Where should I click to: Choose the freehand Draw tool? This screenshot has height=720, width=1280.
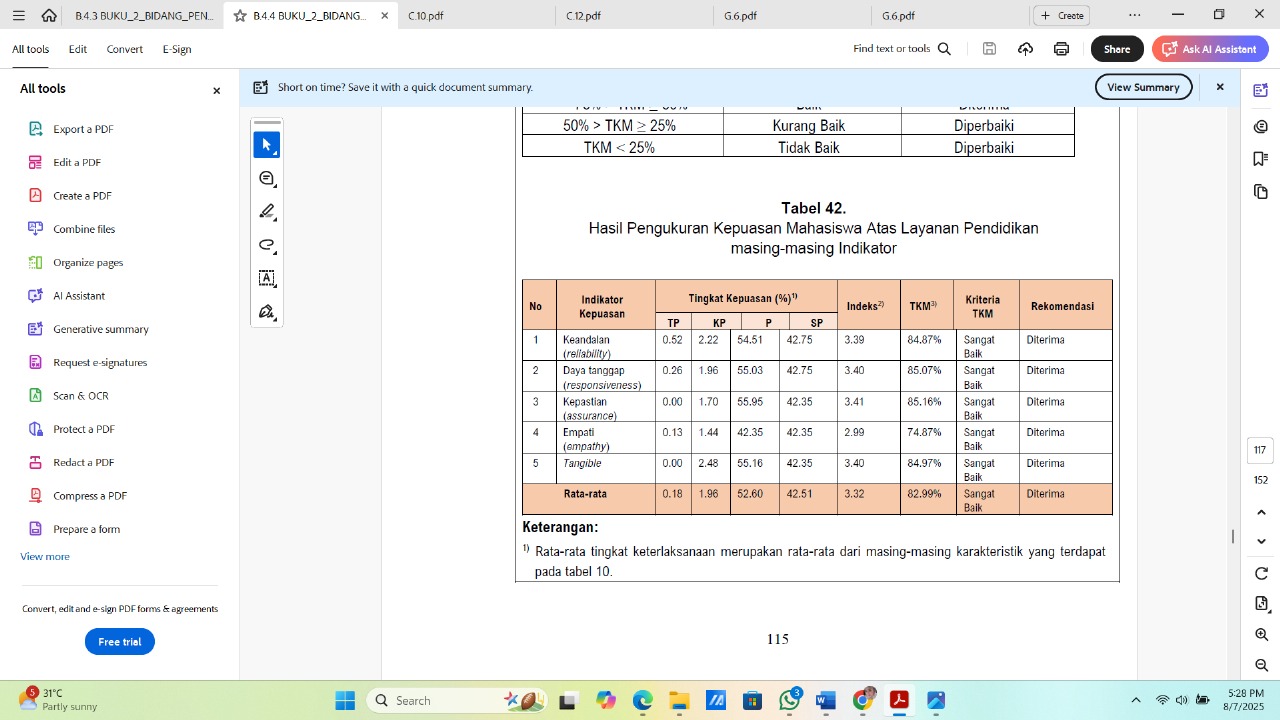tap(267, 245)
